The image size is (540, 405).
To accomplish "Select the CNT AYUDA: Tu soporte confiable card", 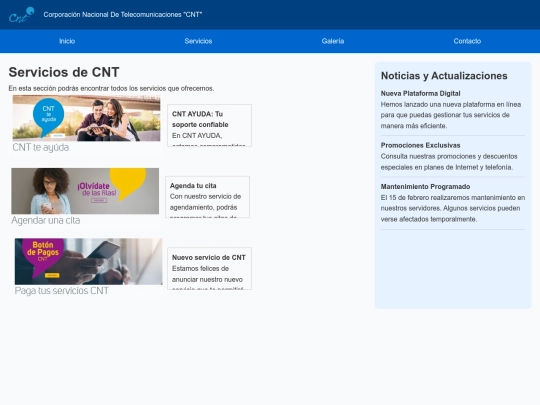I will pos(209,125).
